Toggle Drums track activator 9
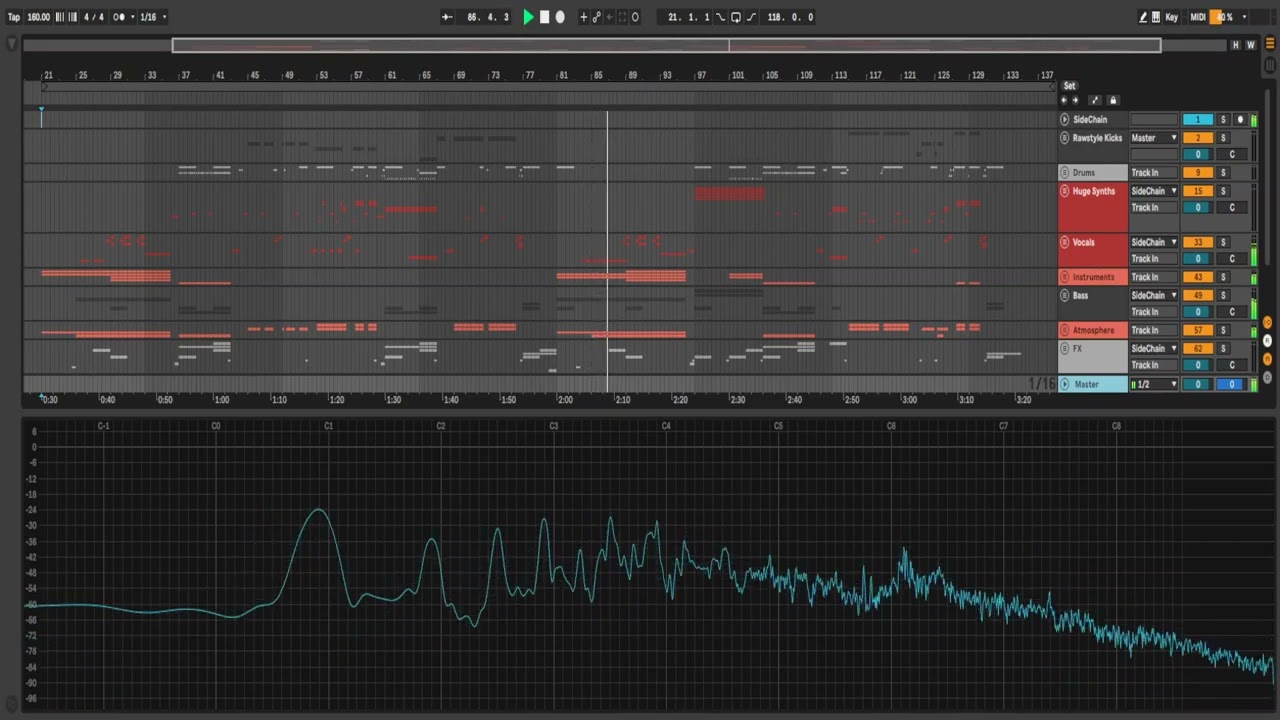Screen dimensions: 1280x720 point(1198,173)
